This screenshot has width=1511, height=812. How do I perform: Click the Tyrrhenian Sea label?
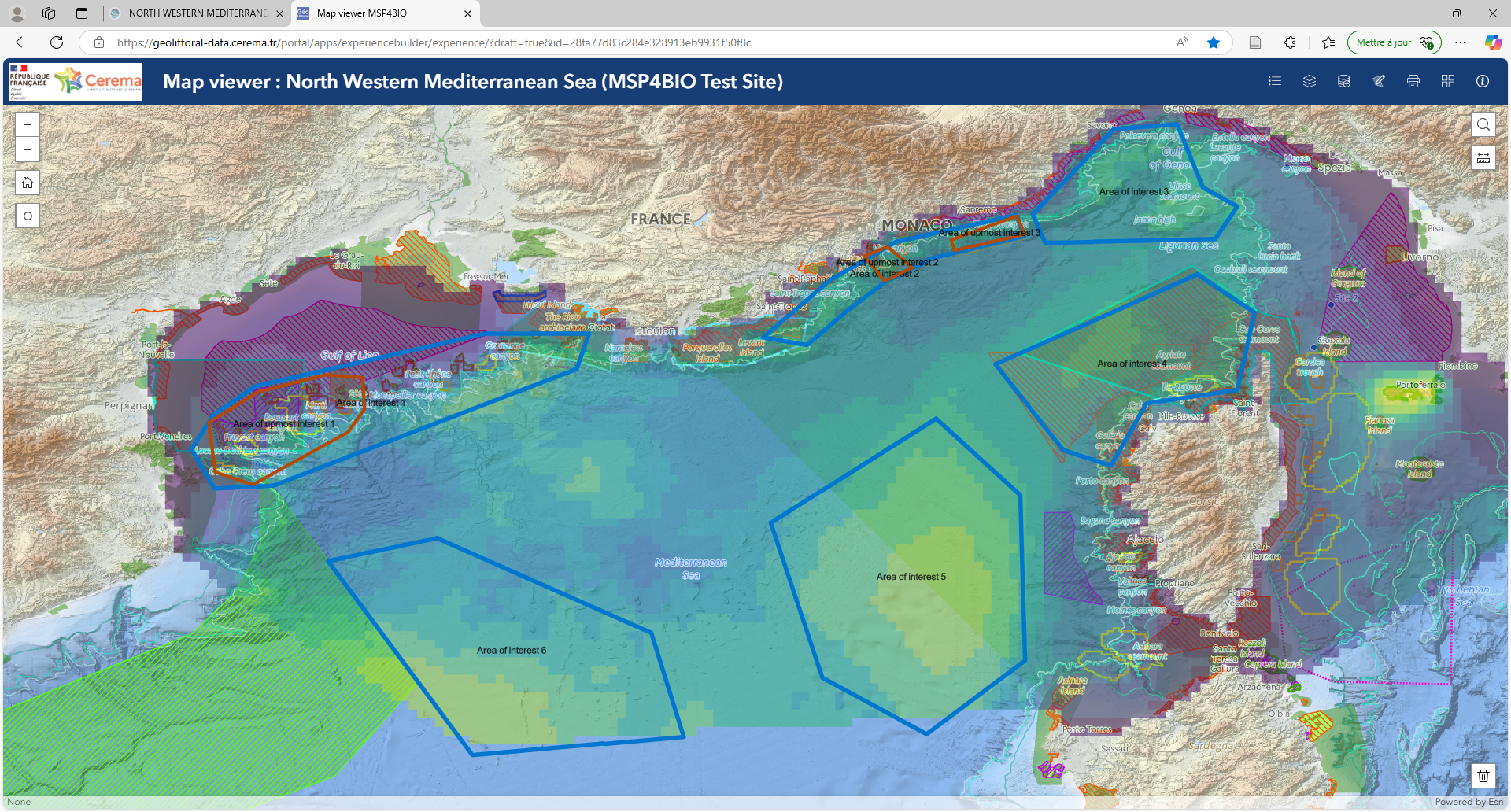1464,596
